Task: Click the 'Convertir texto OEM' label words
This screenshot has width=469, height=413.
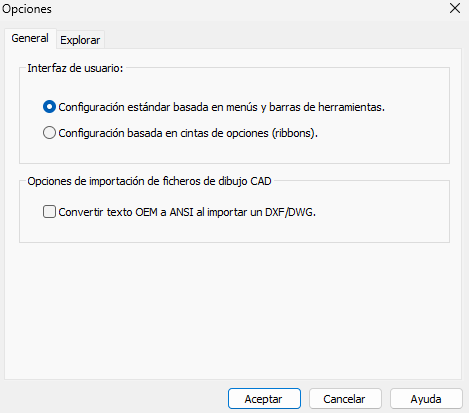Action: [x=108, y=212]
